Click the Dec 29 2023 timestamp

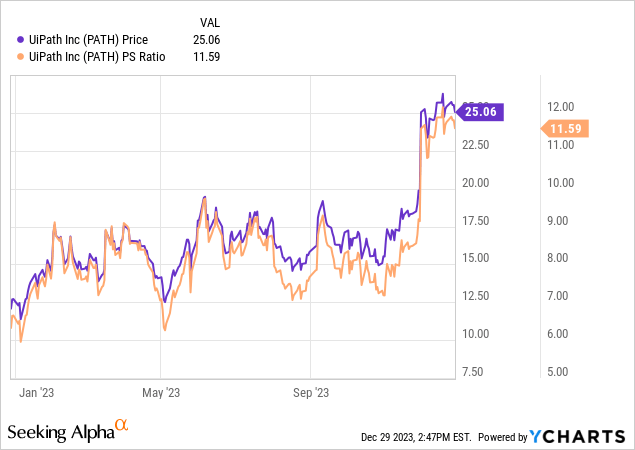click(418, 438)
